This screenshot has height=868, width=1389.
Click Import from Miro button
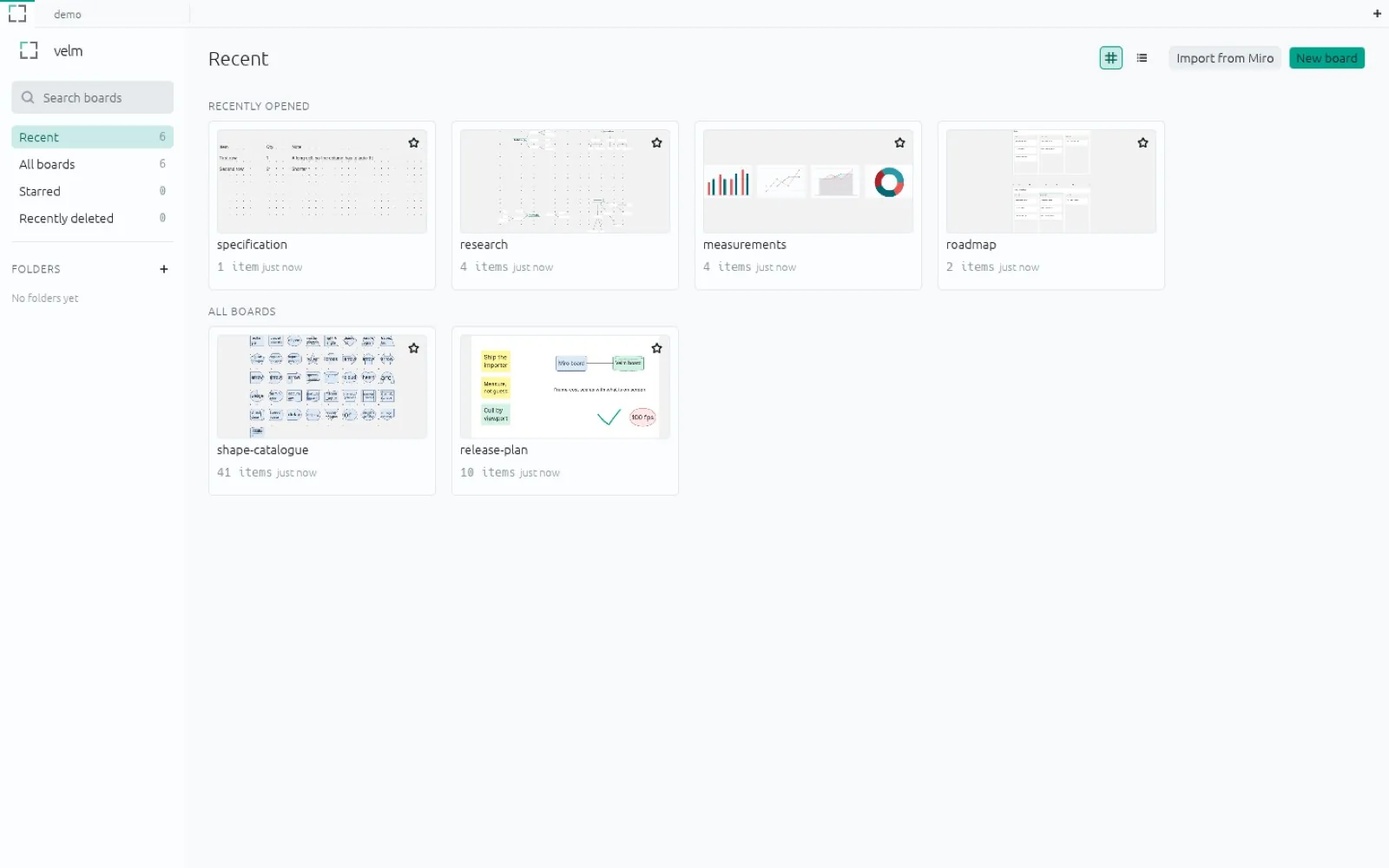pyautogui.click(x=1225, y=58)
